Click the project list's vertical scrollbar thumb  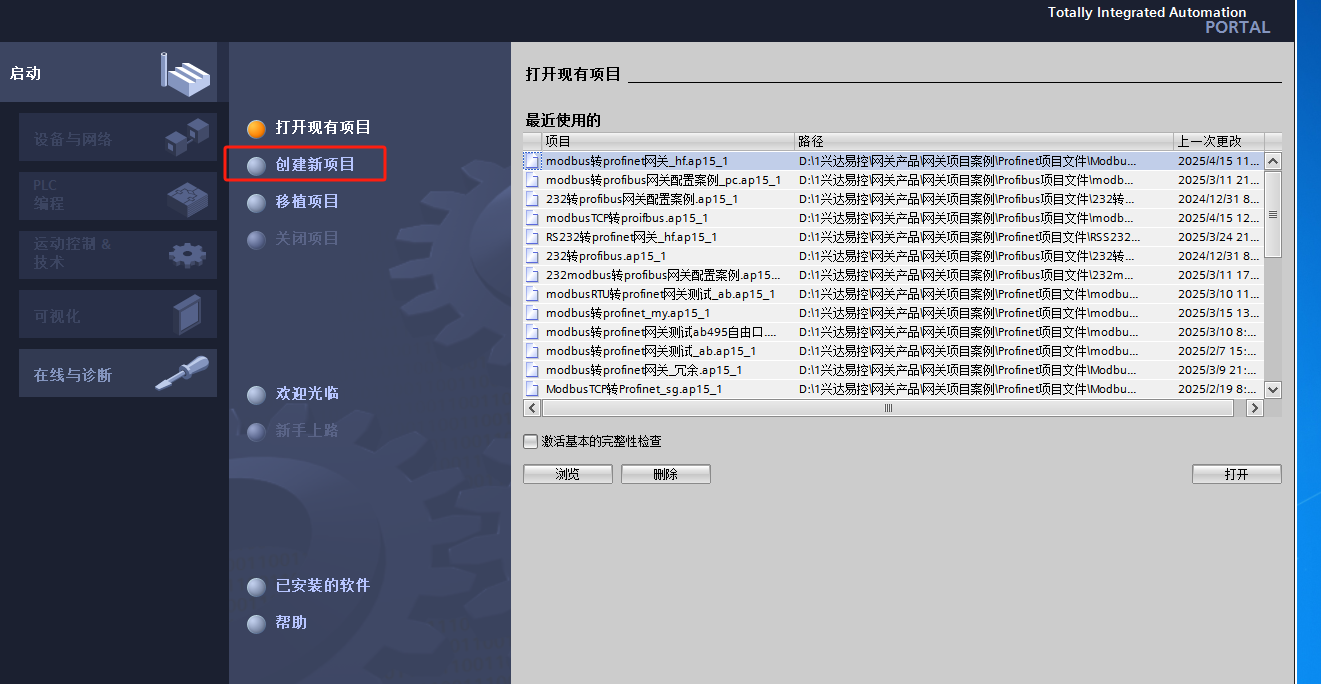(x=1273, y=214)
